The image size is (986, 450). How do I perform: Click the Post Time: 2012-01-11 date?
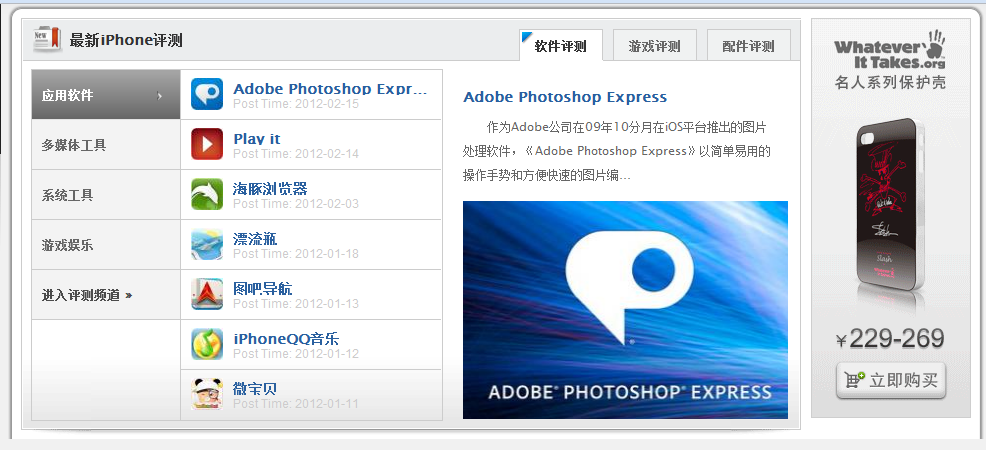pos(296,403)
